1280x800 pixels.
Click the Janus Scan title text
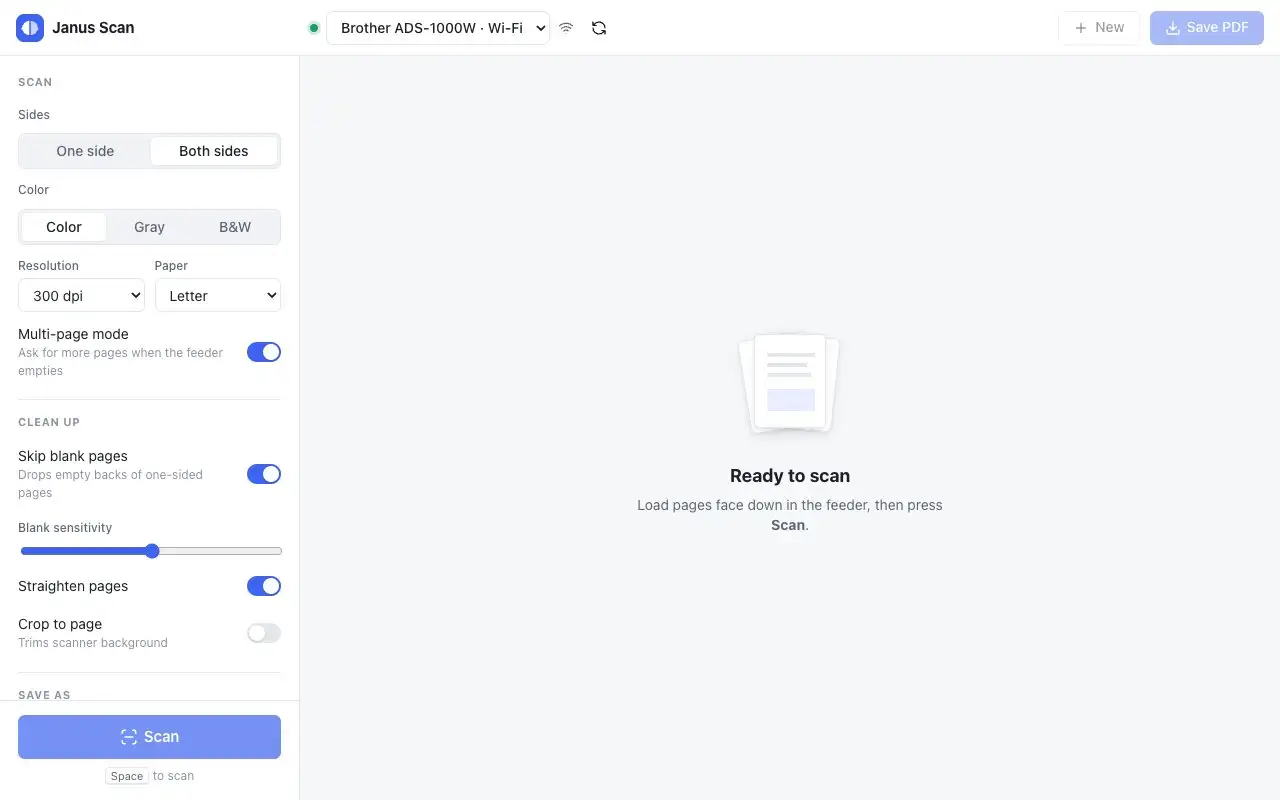point(93,28)
